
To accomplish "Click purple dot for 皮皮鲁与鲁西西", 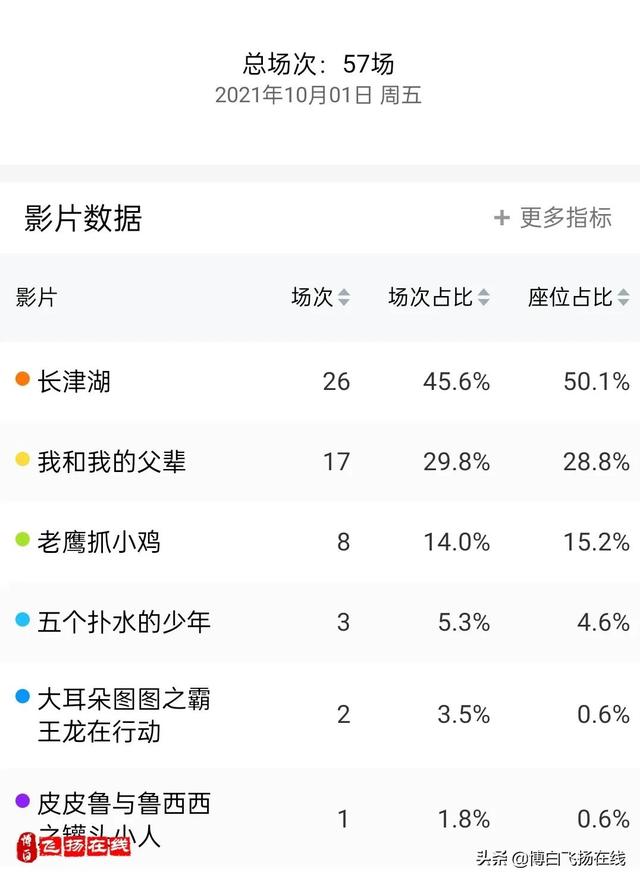I will (22, 801).
